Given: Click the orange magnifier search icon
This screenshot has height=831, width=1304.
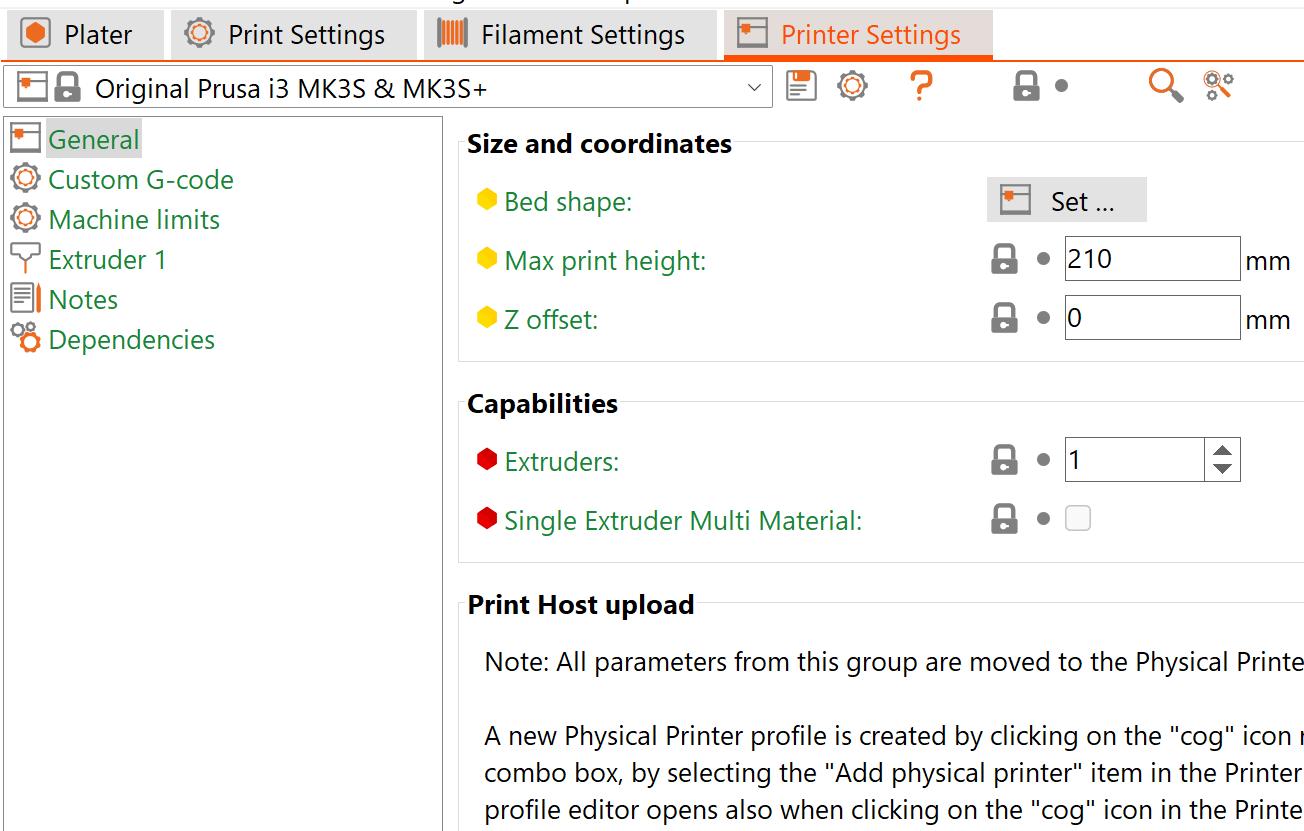Looking at the screenshot, I should (x=1165, y=86).
